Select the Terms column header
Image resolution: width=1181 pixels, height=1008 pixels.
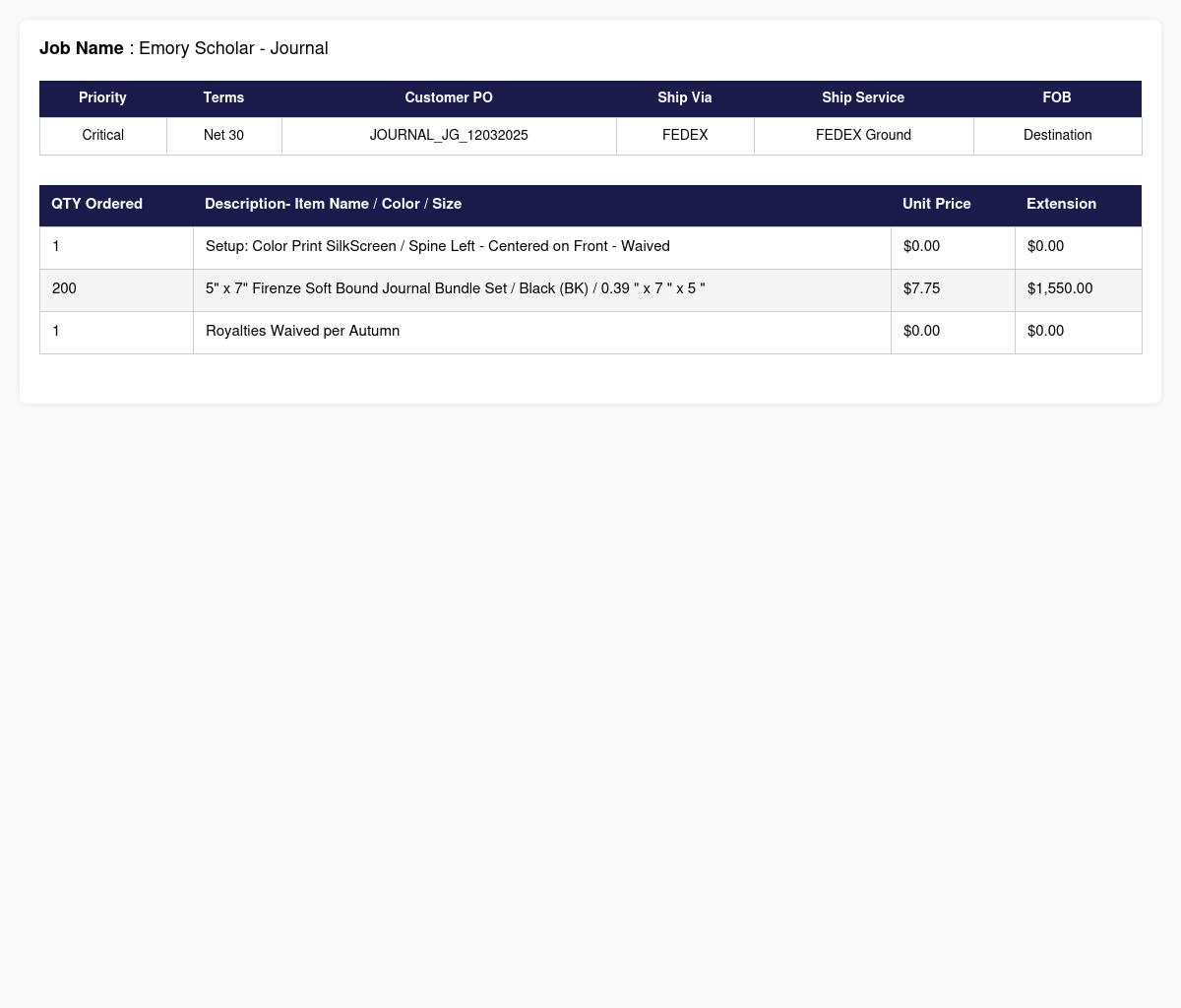tap(223, 98)
